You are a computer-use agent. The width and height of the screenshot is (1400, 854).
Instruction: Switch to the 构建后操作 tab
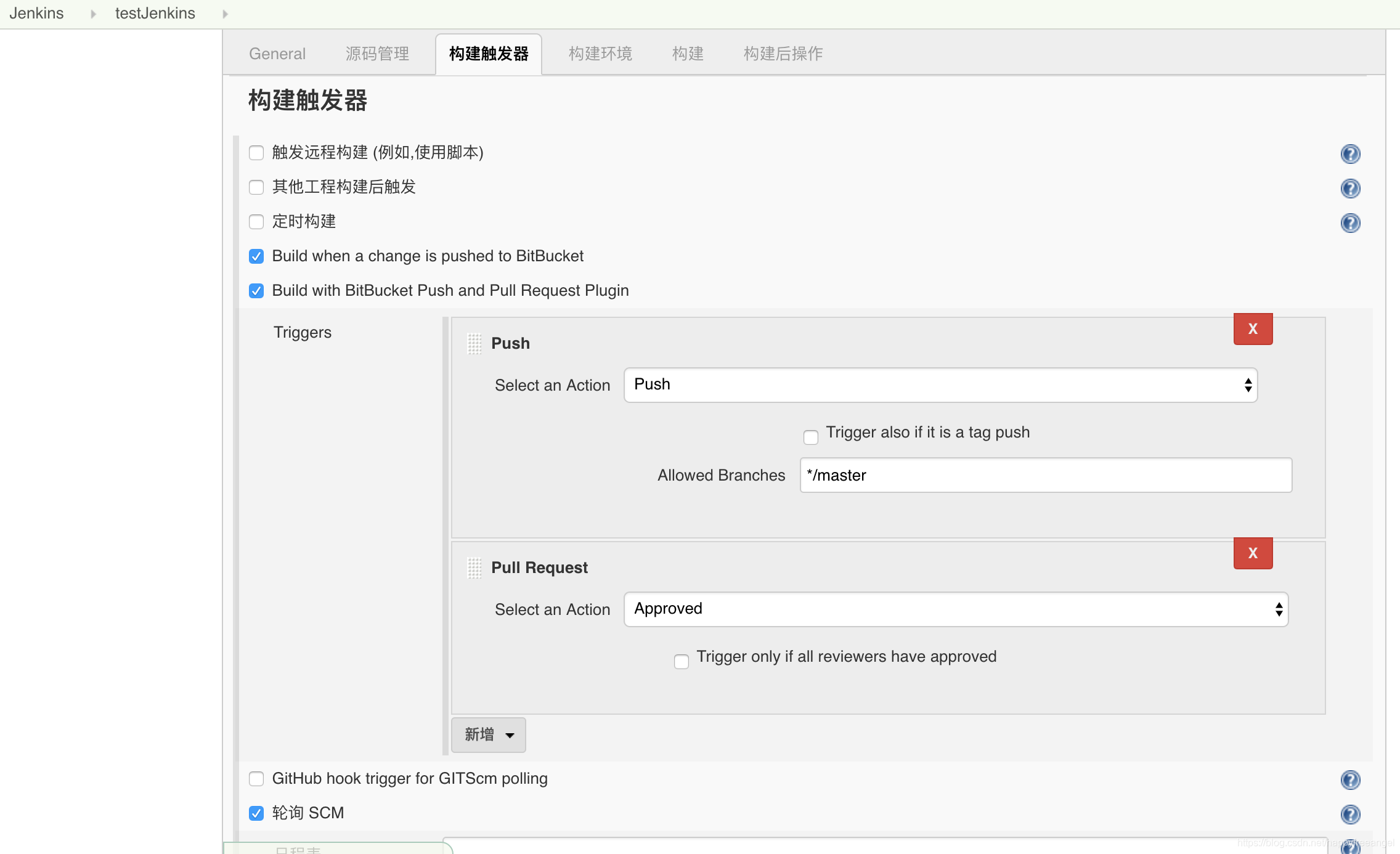pyautogui.click(x=783, y=54)
